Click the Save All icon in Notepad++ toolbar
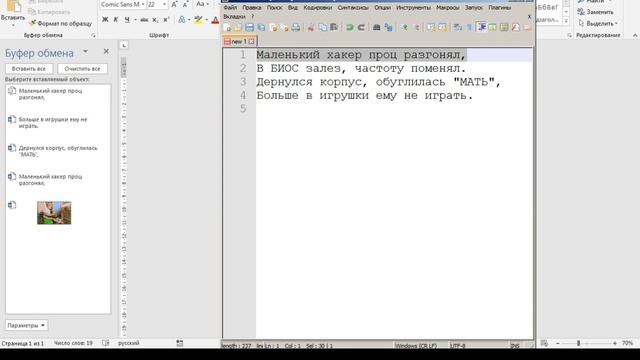 [x=261, y=27]
